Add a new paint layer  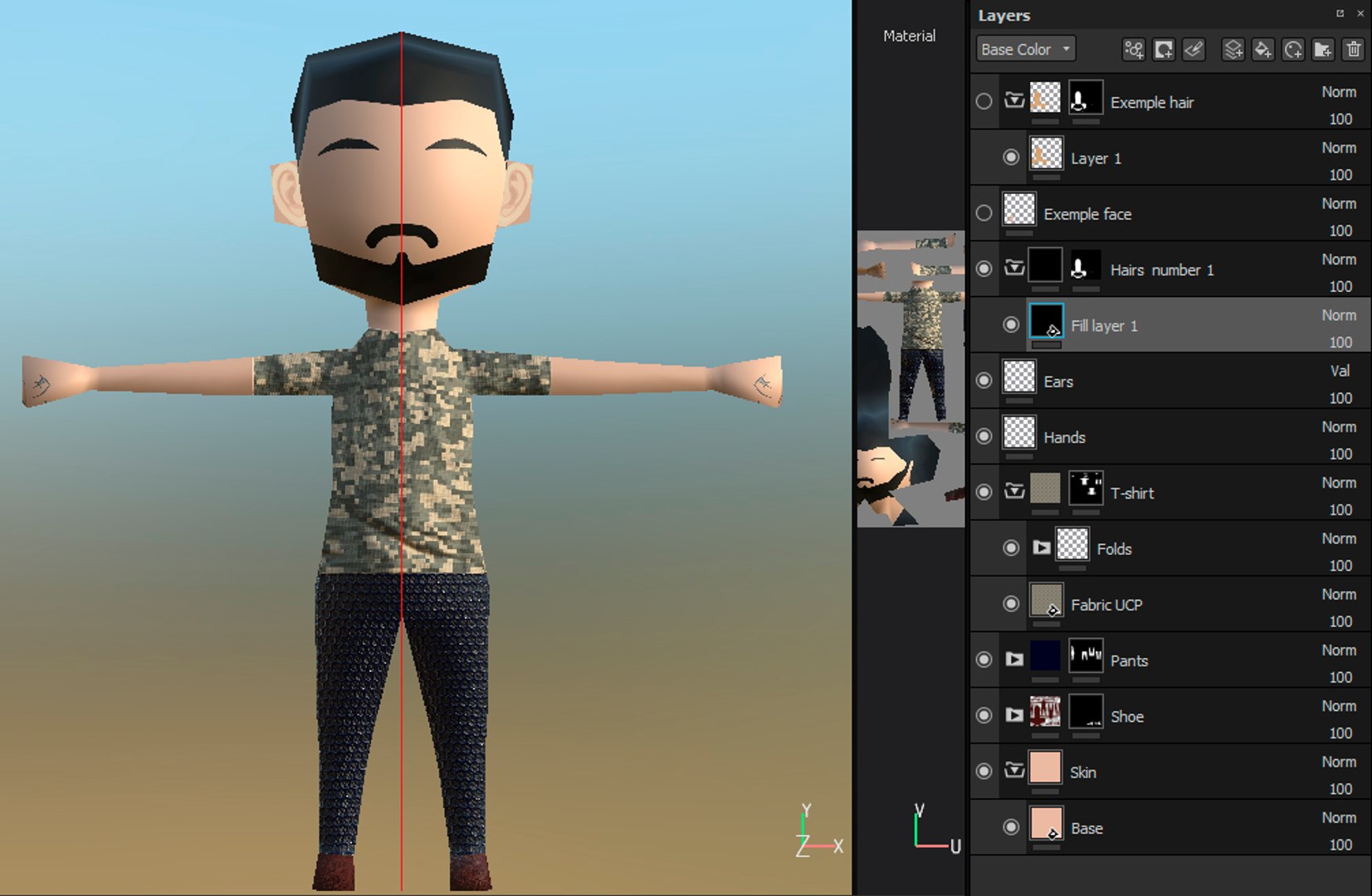point(1233,50)
